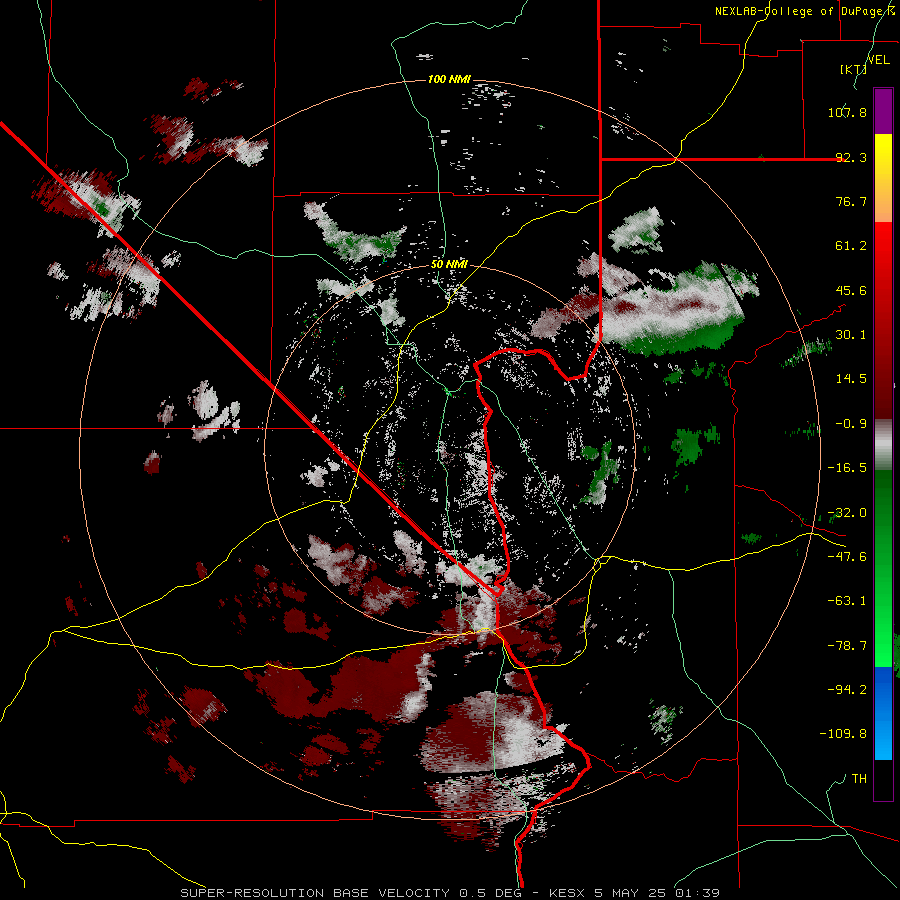Click the 61.2 value on velocity scale
900x900 pixels.
tap(851, 246)
